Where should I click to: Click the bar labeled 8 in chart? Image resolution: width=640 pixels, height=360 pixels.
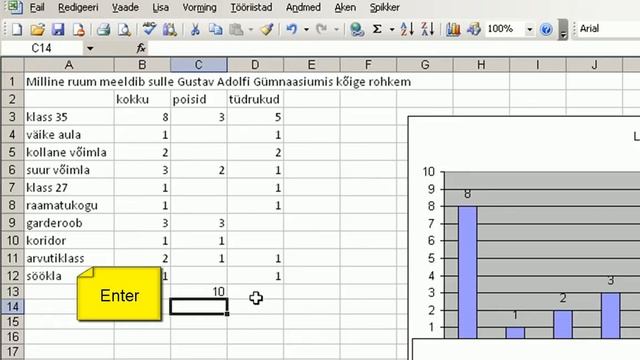pos(467,272)
